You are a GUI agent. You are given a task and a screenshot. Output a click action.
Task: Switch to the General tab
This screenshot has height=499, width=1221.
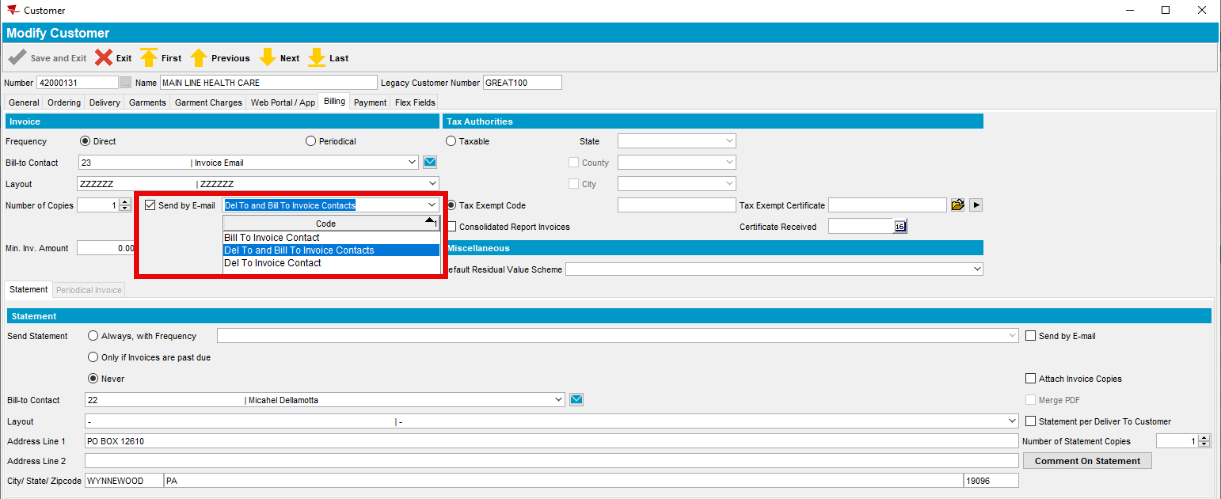tap(24, 102)
